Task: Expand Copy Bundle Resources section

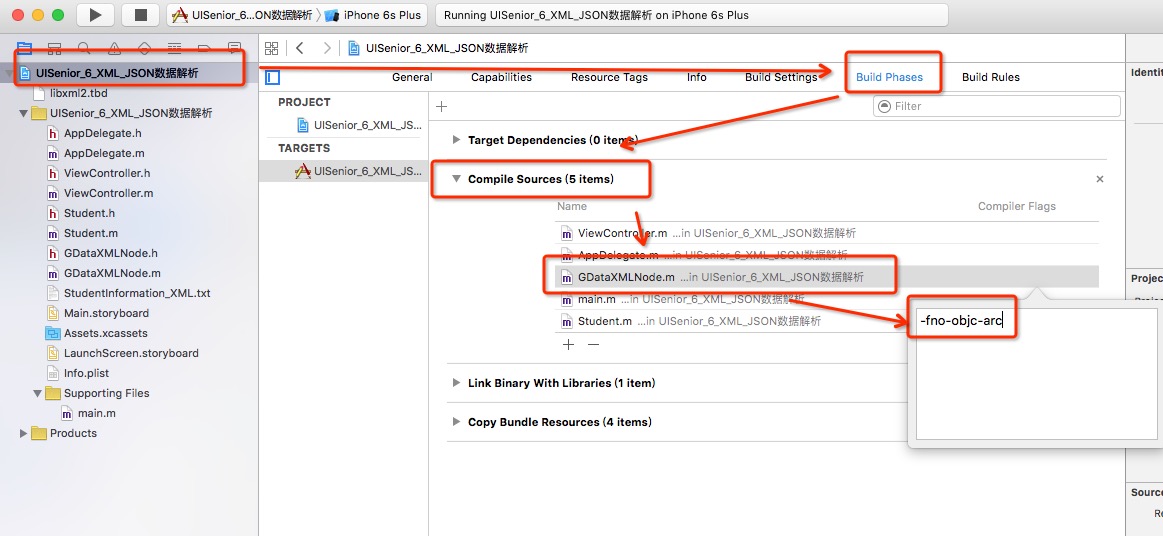Action: [456, 422]
